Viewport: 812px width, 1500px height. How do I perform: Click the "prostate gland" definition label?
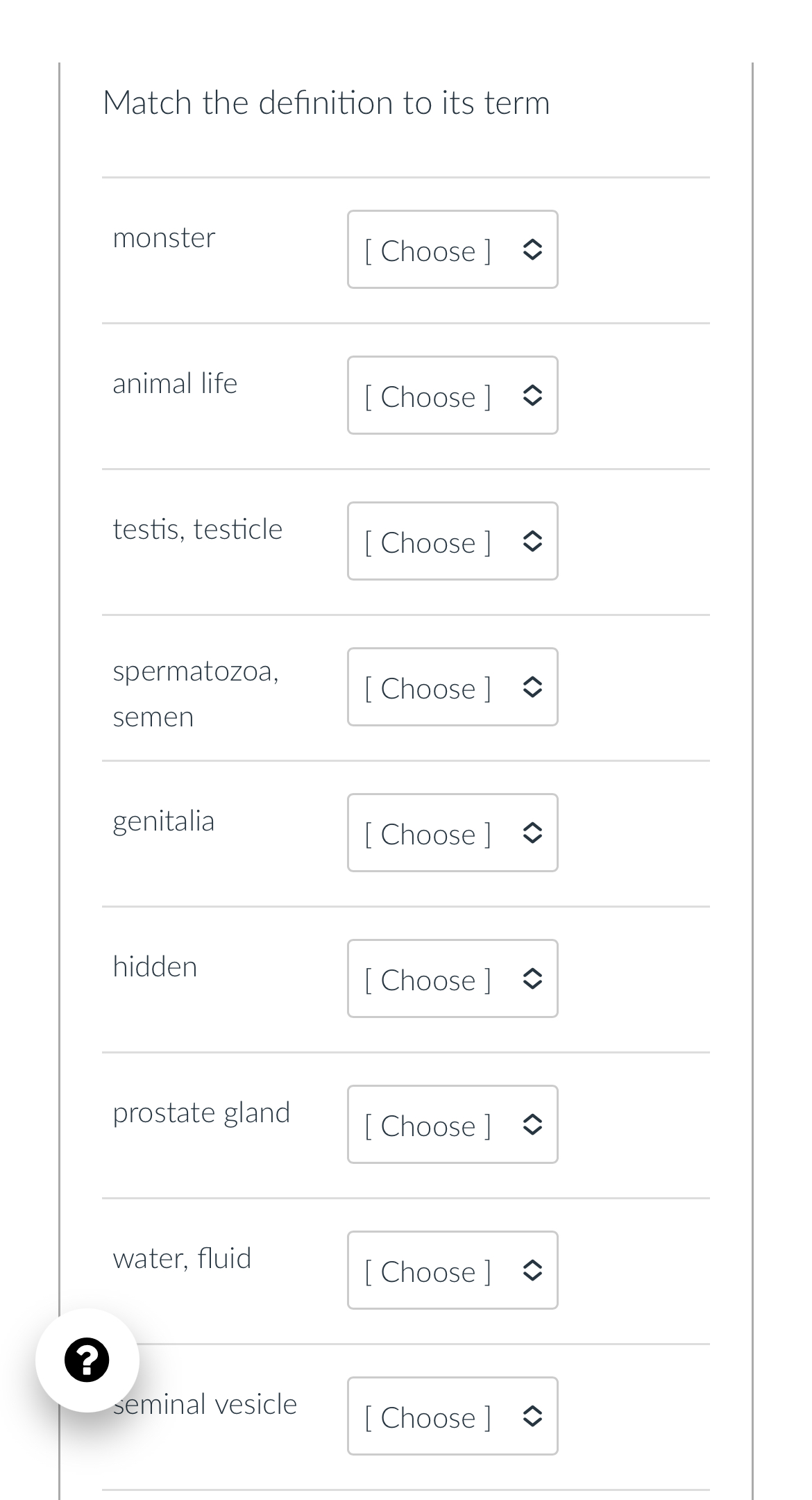(201, 1112)
